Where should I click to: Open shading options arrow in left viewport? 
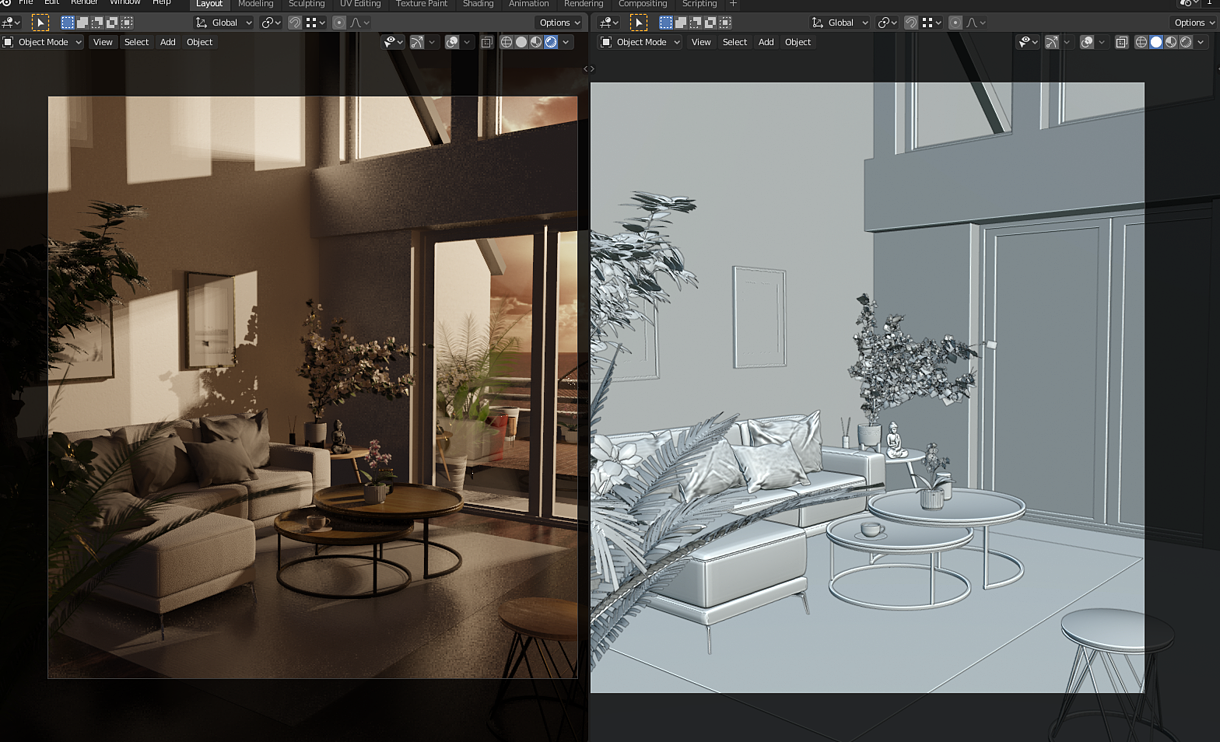(x=566, y=42)
